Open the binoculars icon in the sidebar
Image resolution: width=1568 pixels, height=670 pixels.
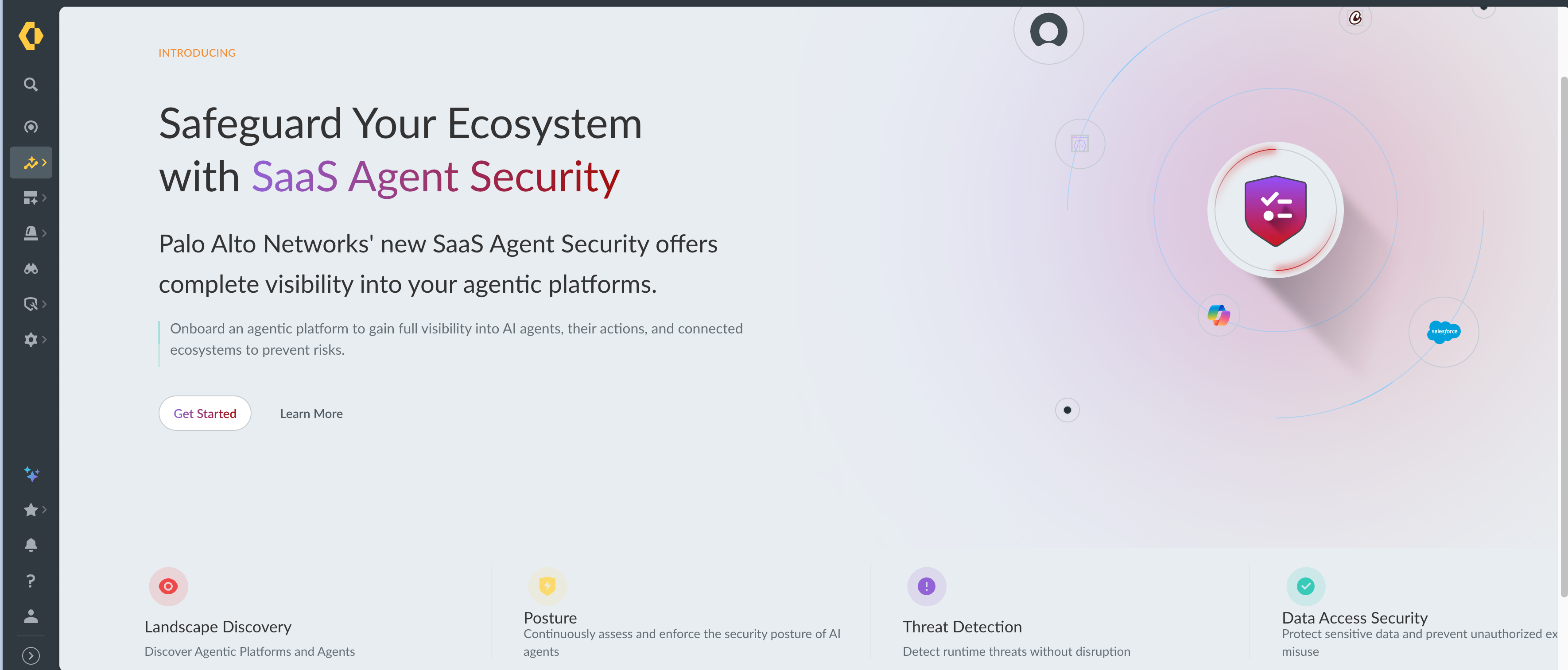31,268
